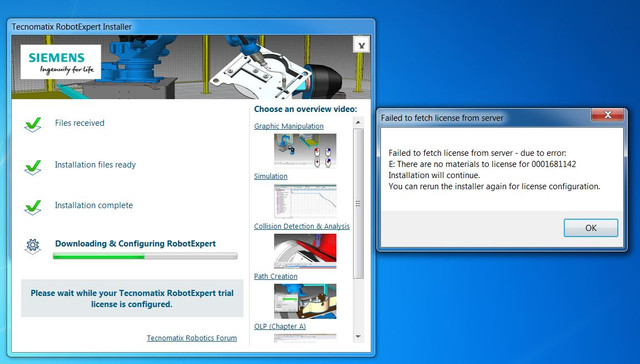This screenshot has width=640, height=364.
Task: Close the Failed to fetch license dialog
Action: point(607,115)
